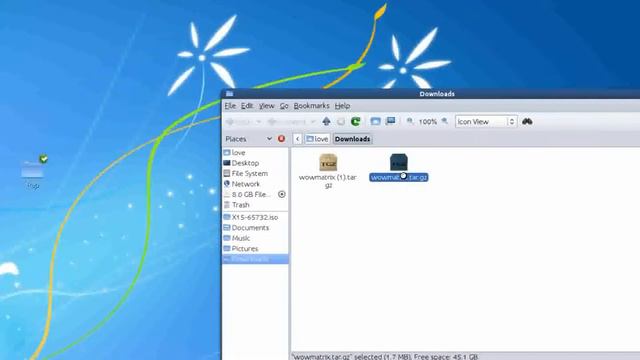Image resolution: width=640 pixels, height=360 pixels.
Task: Open the Places sidebar selector
Action: [249, 139]
